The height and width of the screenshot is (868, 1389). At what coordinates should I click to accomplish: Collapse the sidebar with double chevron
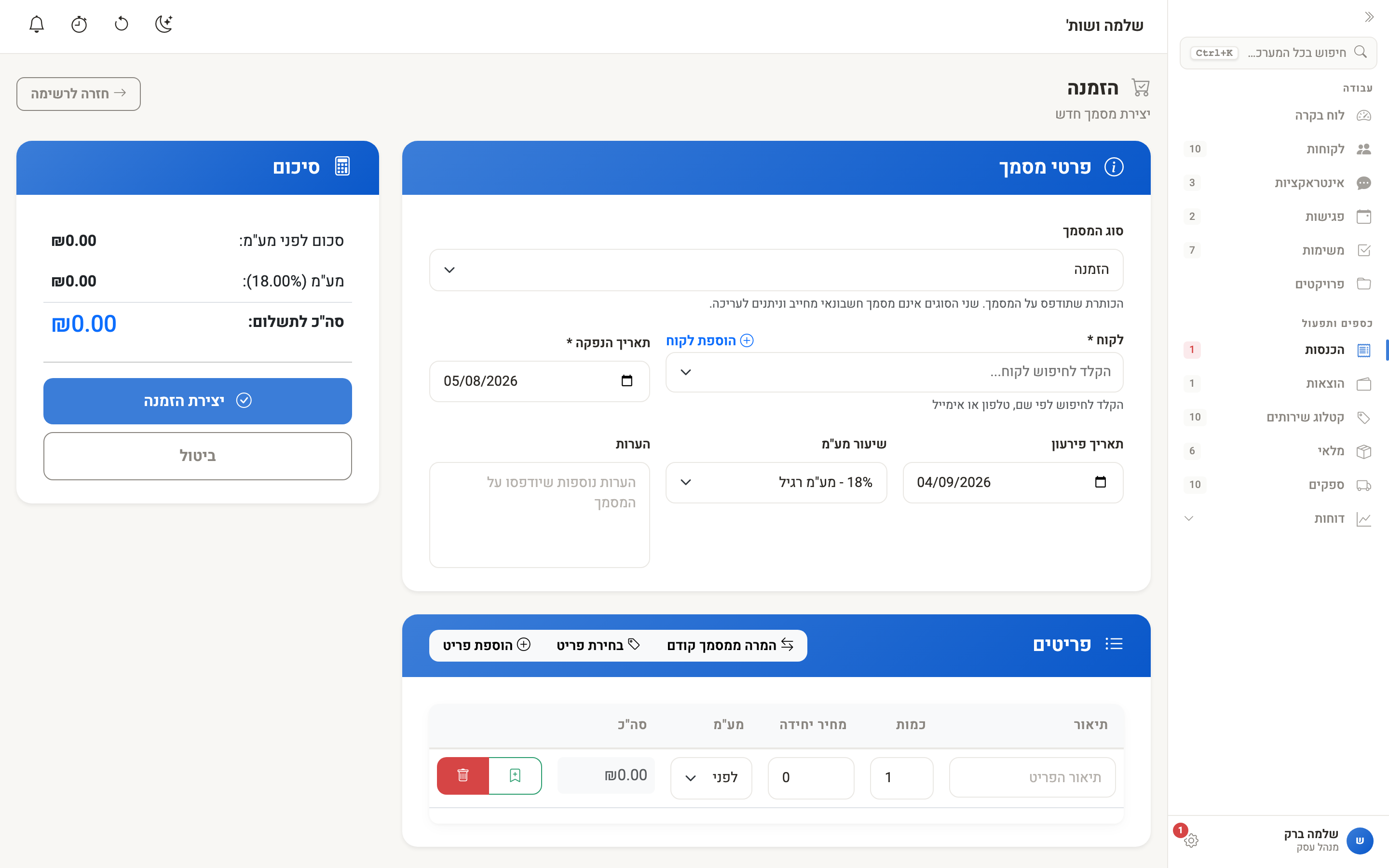click(1370, 17)
